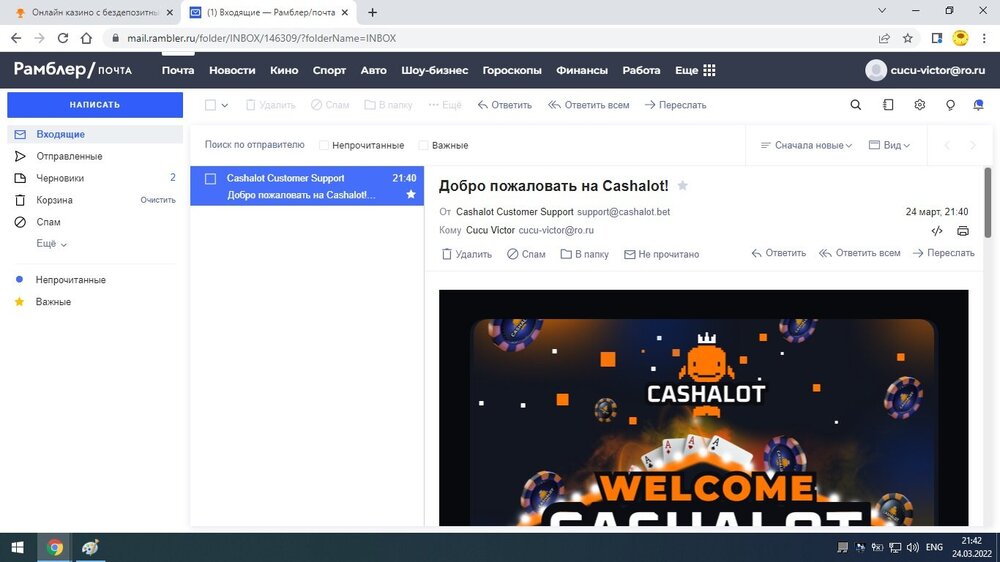
Task: Bookmark this page with star icon
Action: tap(908, 38)
